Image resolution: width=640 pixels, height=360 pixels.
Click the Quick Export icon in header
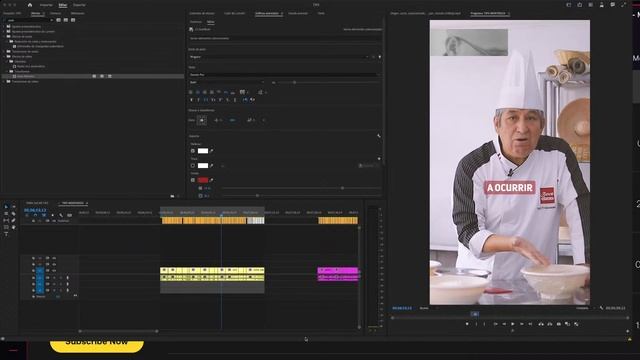point(580,5)
